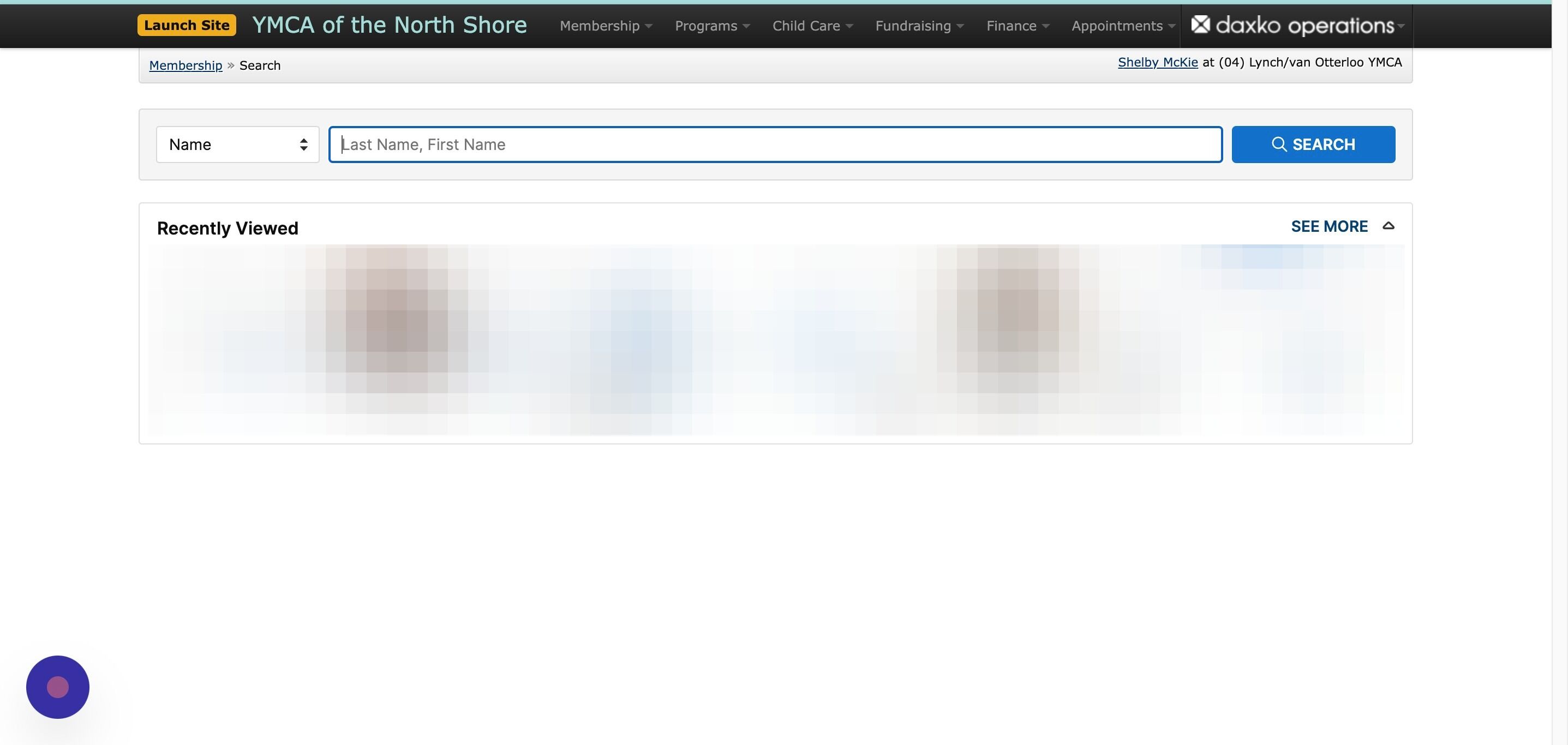Open the purple chat widget bubble

(x=58, y=687)
